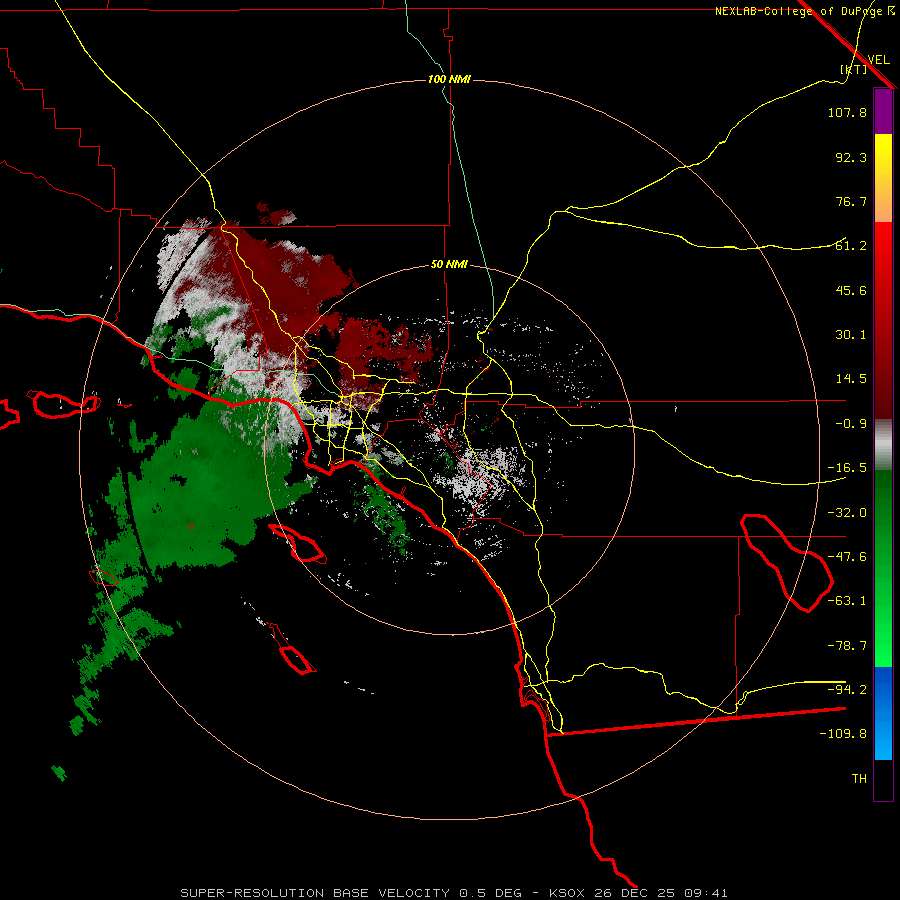
Task: Click the TH threshold label
Action: coord(859,779)
